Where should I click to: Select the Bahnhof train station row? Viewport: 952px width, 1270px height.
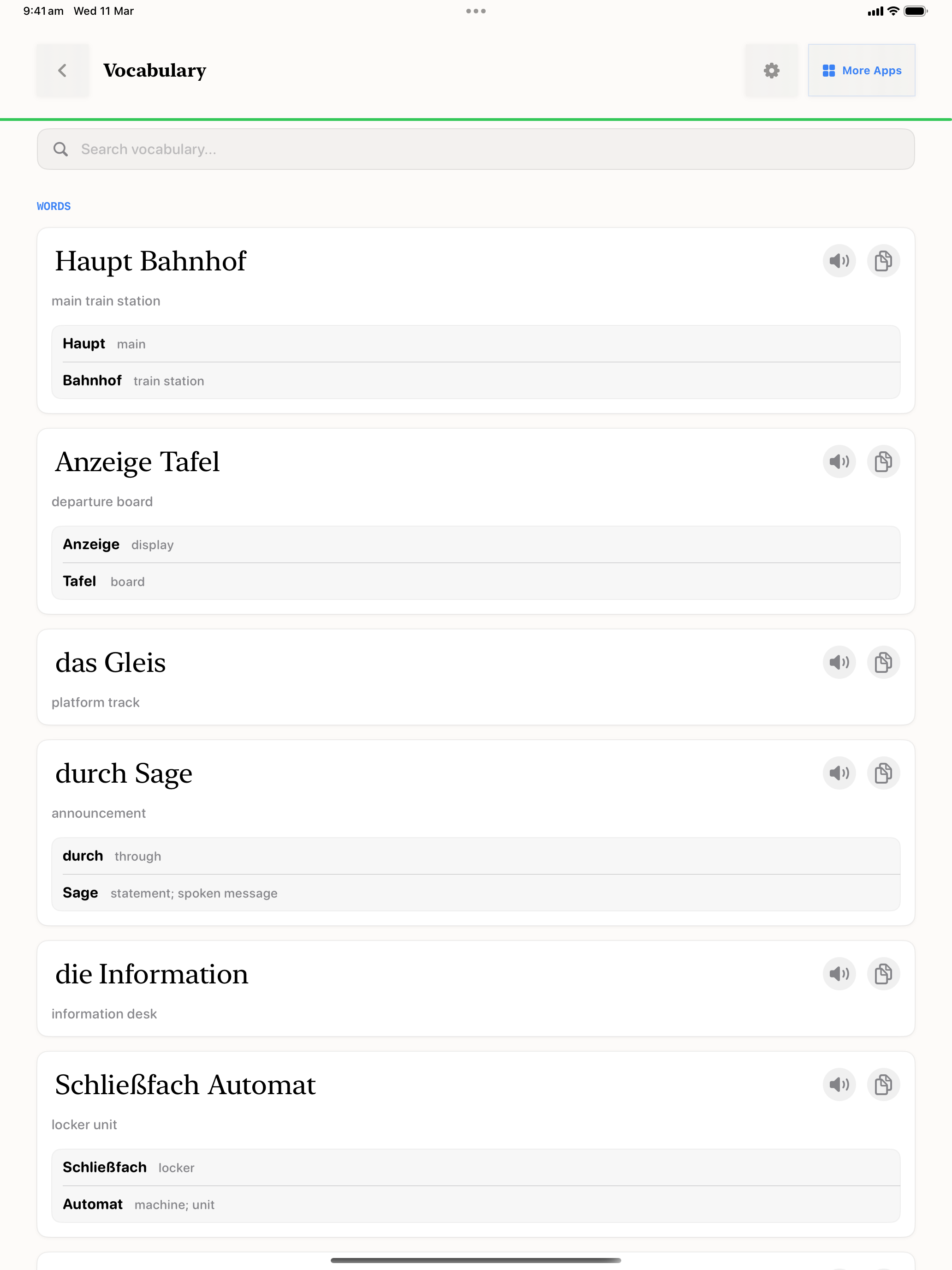tap(475, 381)
